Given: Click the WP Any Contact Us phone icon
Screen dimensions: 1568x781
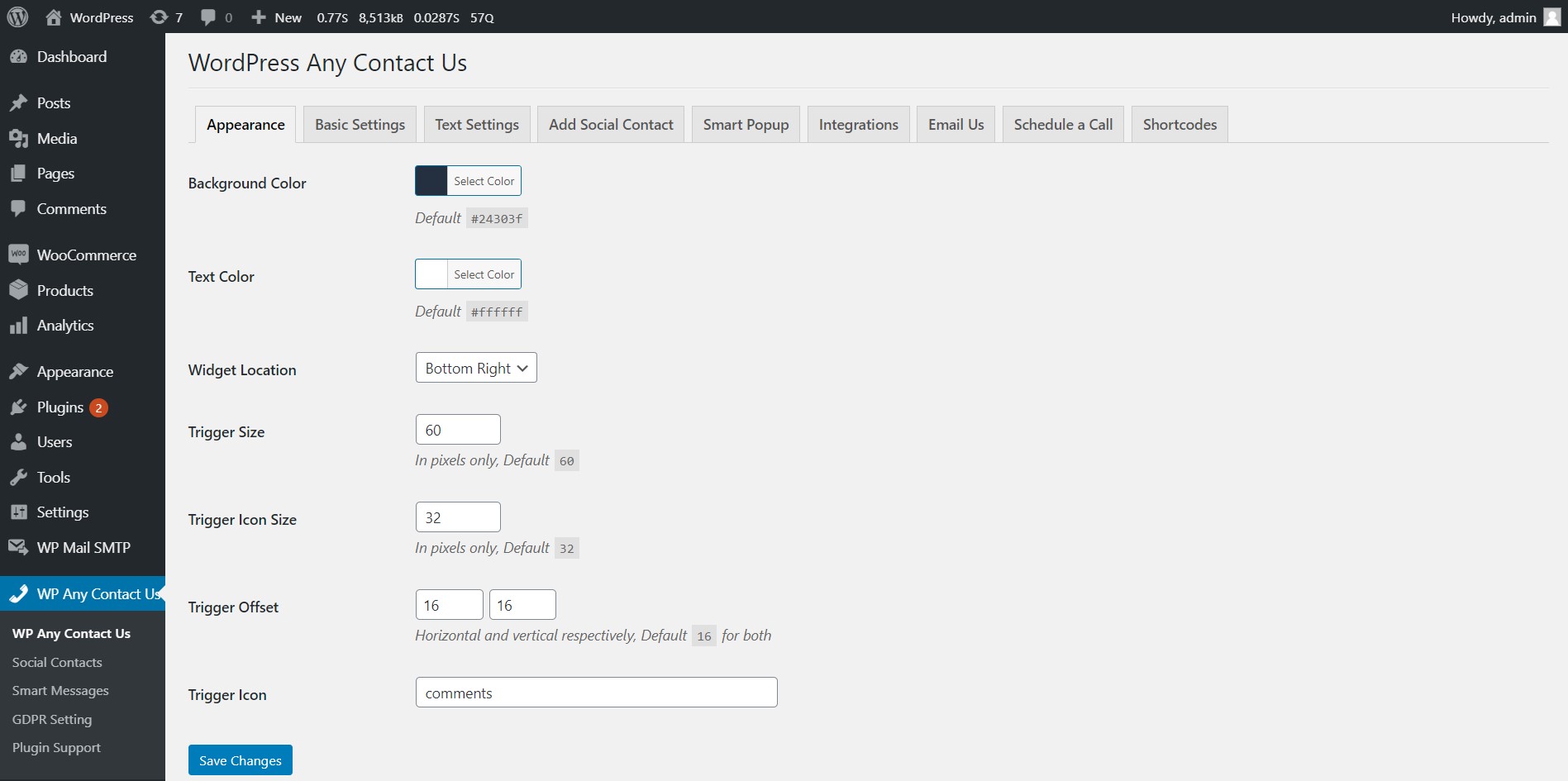Looking at the screenshot, I should click(18, 594).
